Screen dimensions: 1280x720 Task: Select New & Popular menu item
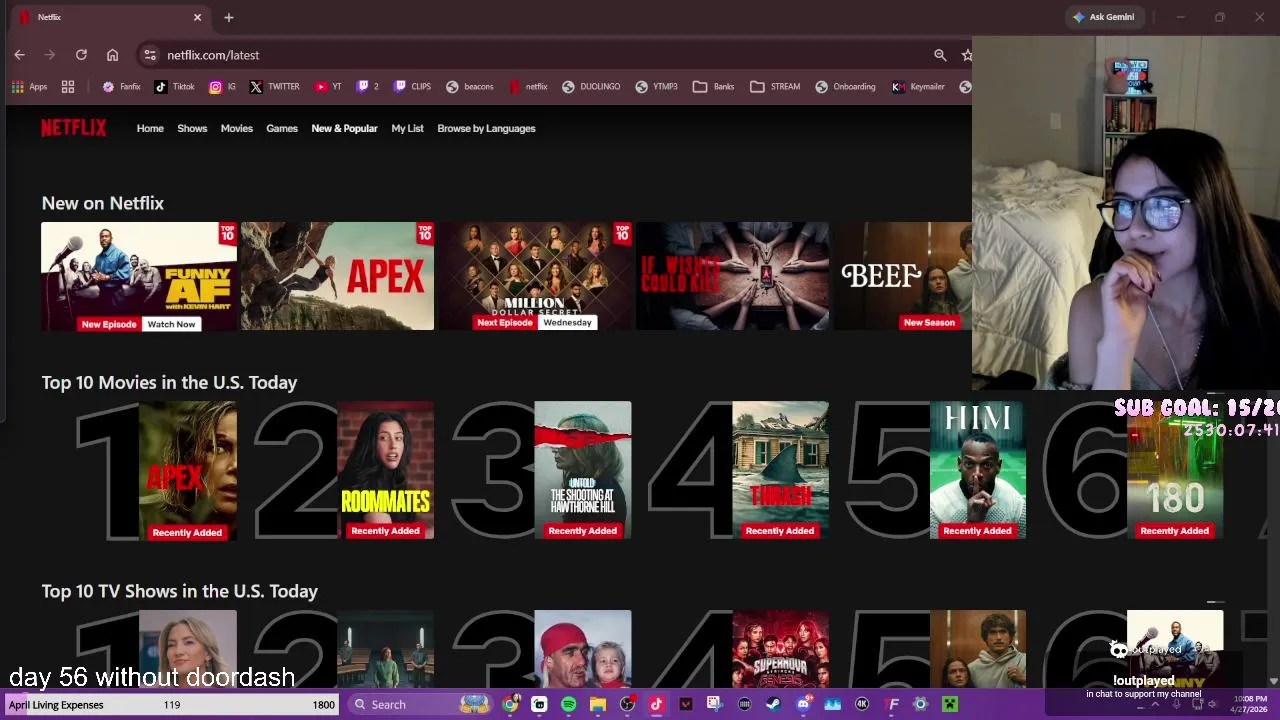(344, 128)
